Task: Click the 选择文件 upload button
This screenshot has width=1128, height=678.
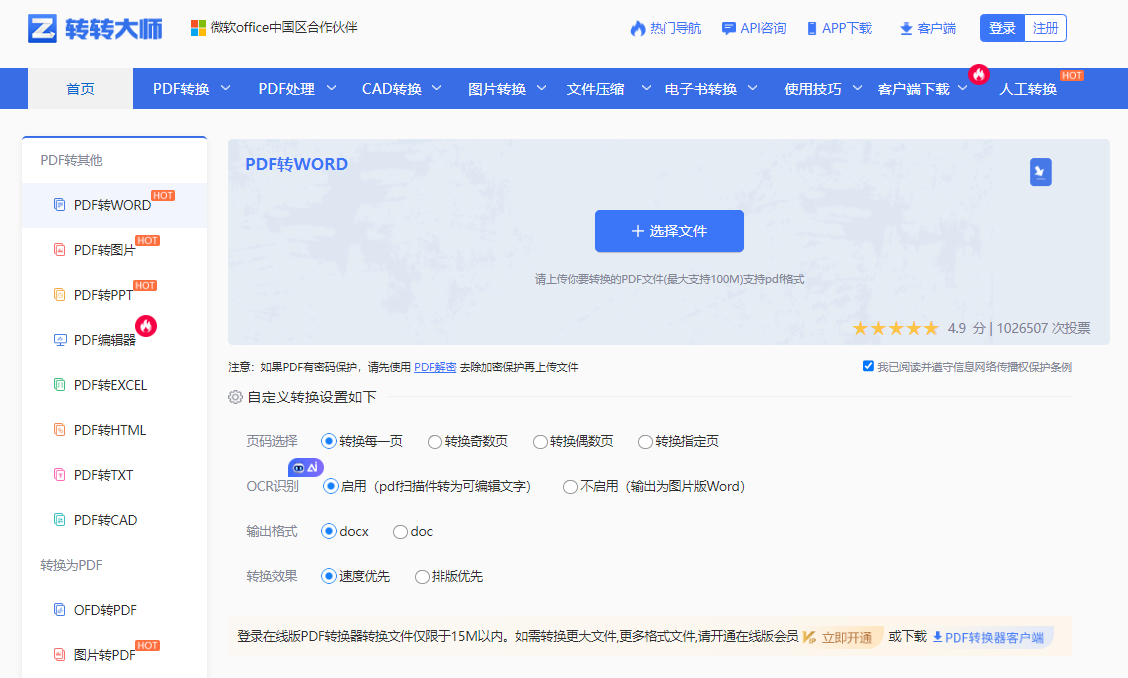Action: pyautogui.click(x=668, y=230)
